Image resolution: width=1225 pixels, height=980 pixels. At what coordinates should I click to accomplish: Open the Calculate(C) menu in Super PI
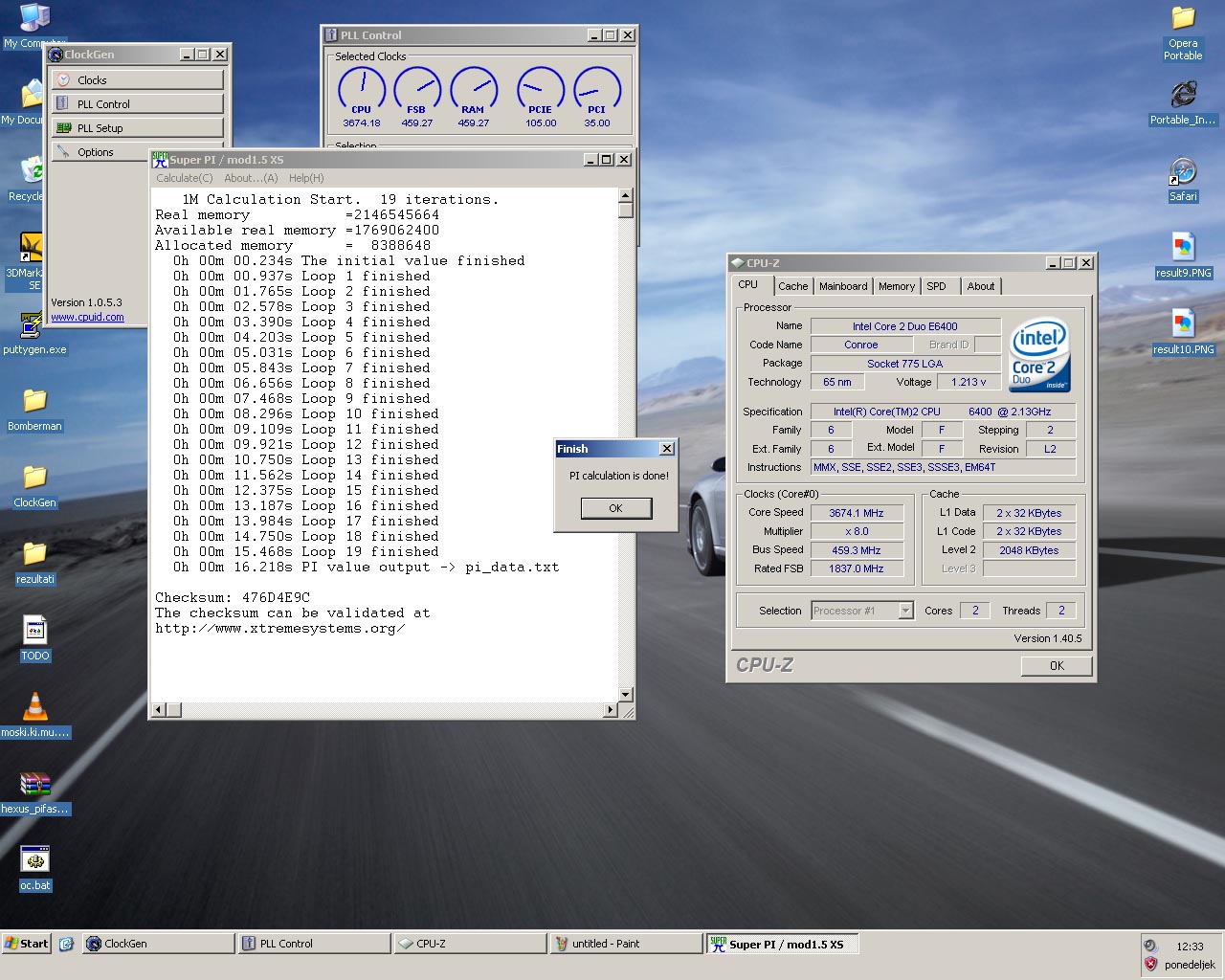click(x=185, y=178)
